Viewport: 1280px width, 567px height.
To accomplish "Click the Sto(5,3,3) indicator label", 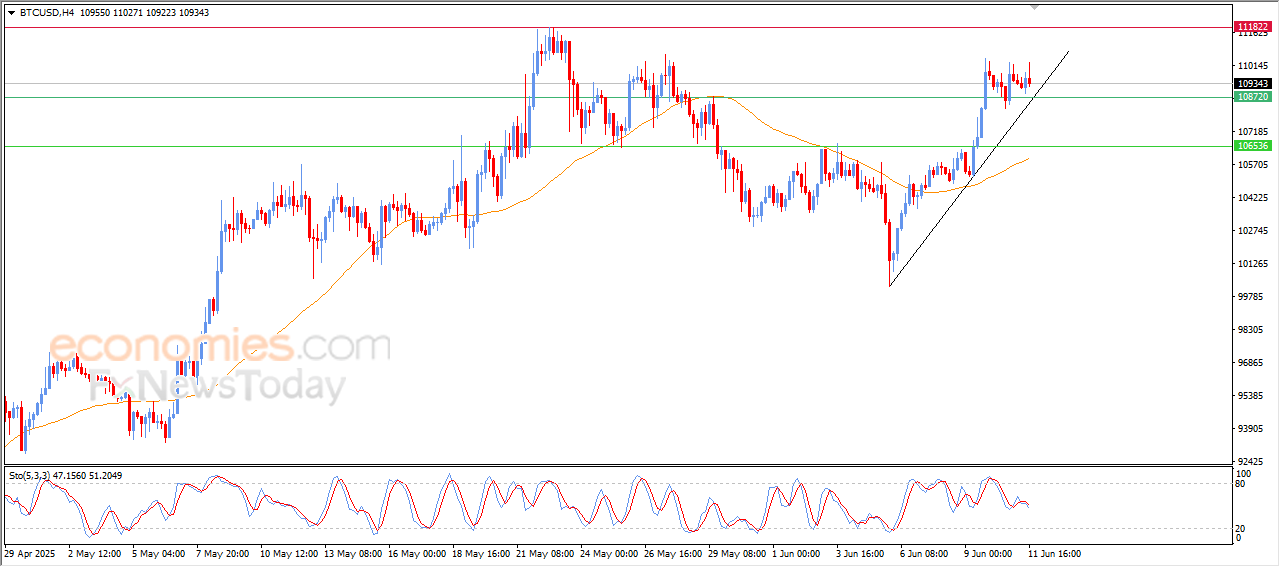I will 28,476.
